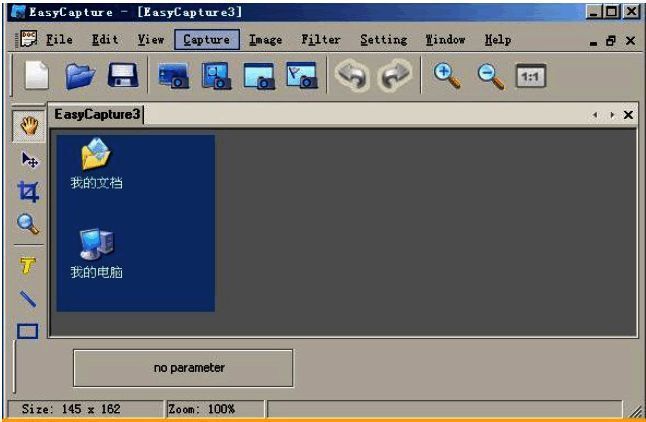Switch to the EasyCapture3 tab
646x422 pixels.
point(97,114)
